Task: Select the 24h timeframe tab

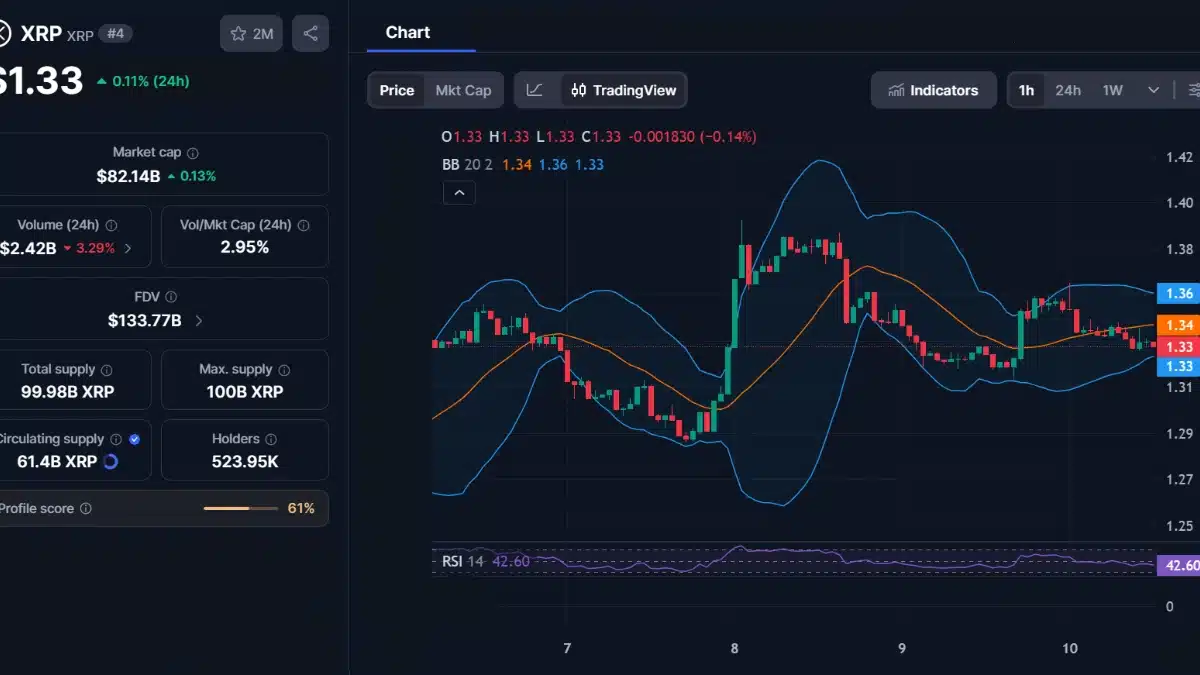Action: coord(1068,90)
